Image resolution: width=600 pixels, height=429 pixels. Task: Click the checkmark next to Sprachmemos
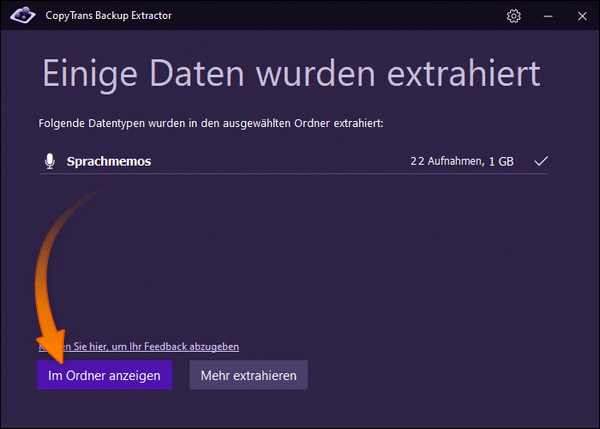click(x=541, y=161)
